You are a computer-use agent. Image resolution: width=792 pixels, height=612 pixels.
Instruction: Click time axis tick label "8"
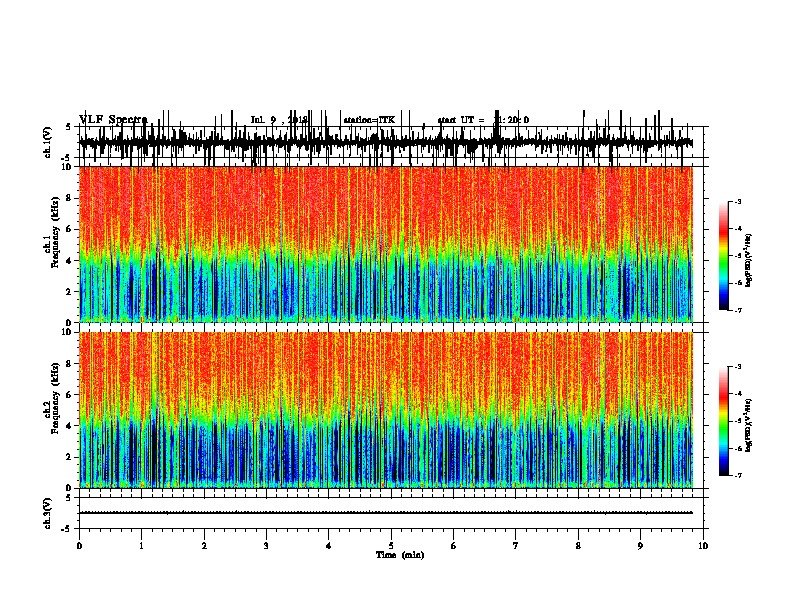578,546
